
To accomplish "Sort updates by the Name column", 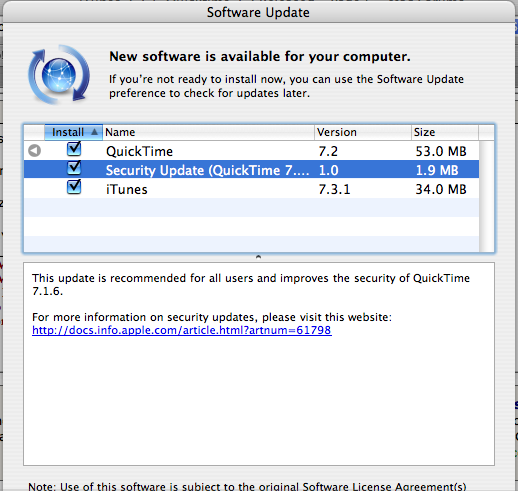I will coord(208,132).
